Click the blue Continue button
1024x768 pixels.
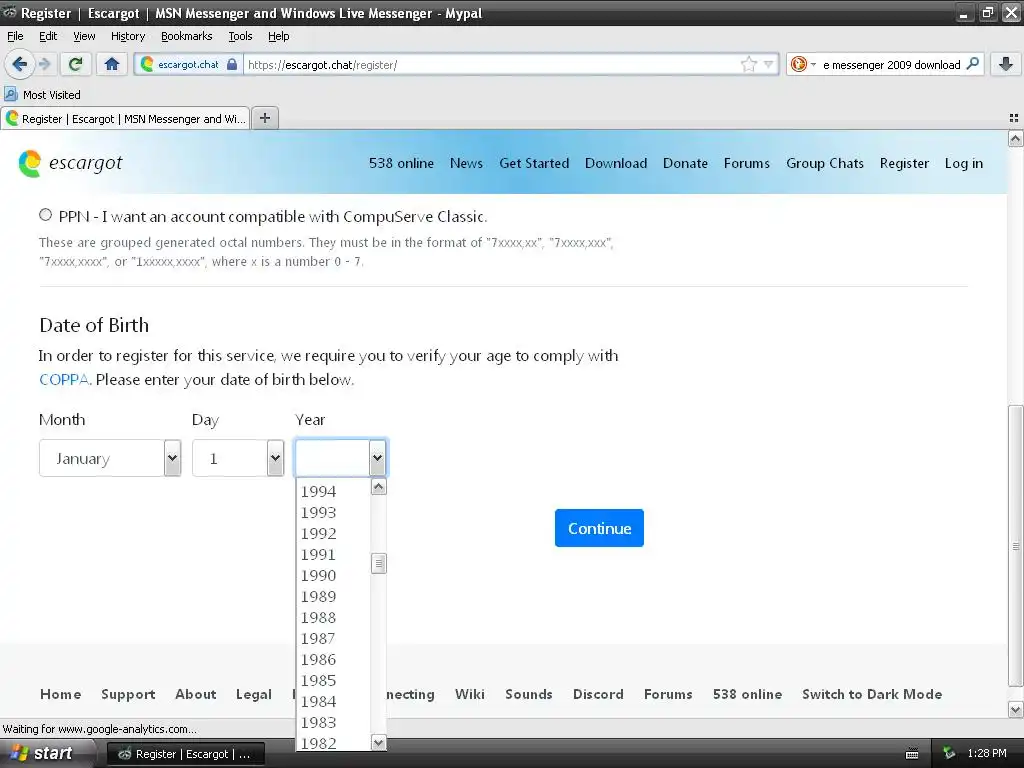(x=599, y=528)
